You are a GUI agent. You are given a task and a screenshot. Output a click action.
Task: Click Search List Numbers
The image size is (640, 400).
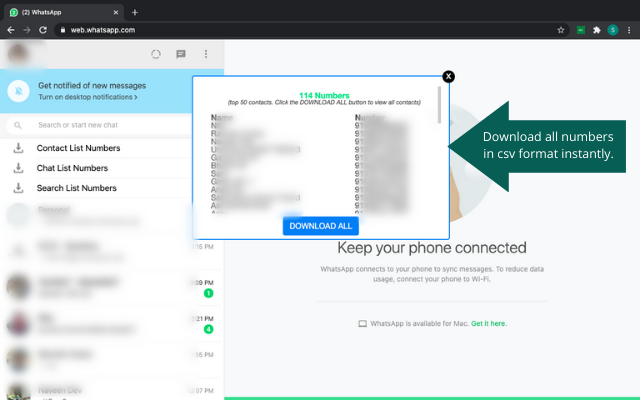click(x=77, y=188)
